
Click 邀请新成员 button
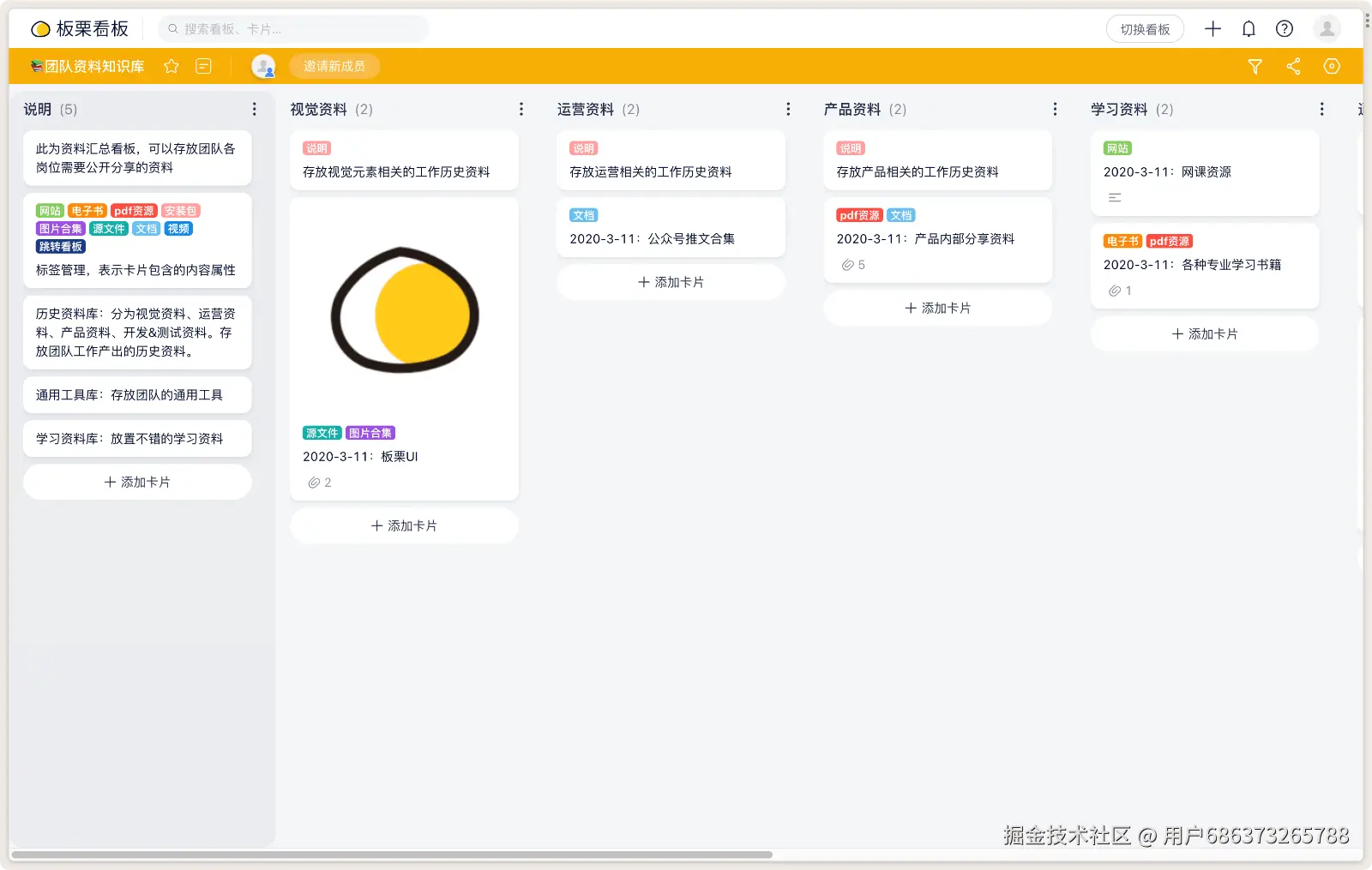tap(334, 66)
